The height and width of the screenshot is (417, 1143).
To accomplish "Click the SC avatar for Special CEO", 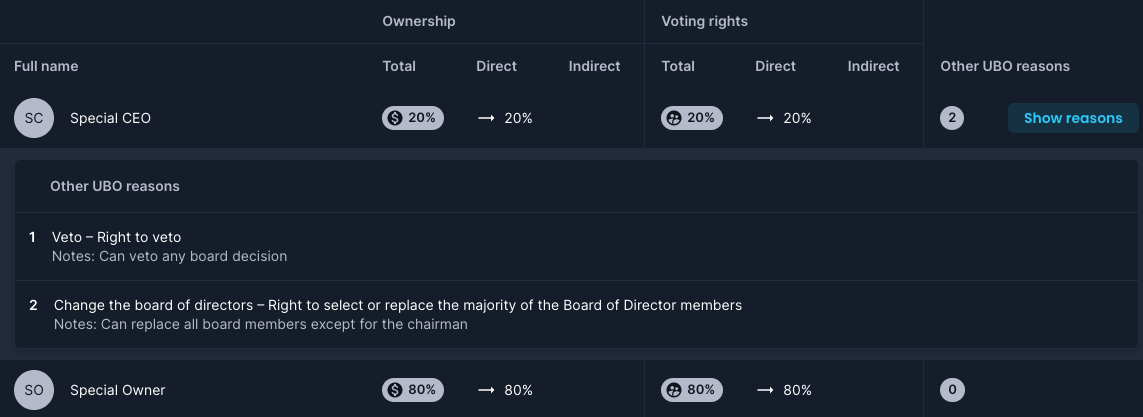I will tap(34, 118).
